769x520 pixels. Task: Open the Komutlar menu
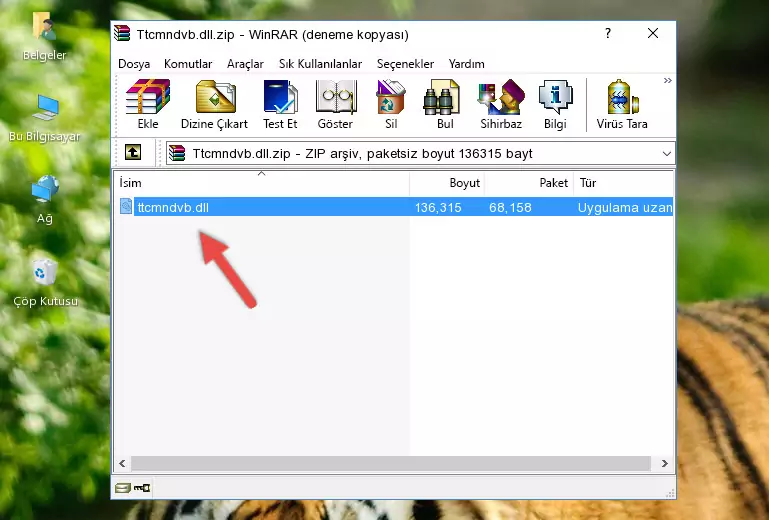(188, 64)
